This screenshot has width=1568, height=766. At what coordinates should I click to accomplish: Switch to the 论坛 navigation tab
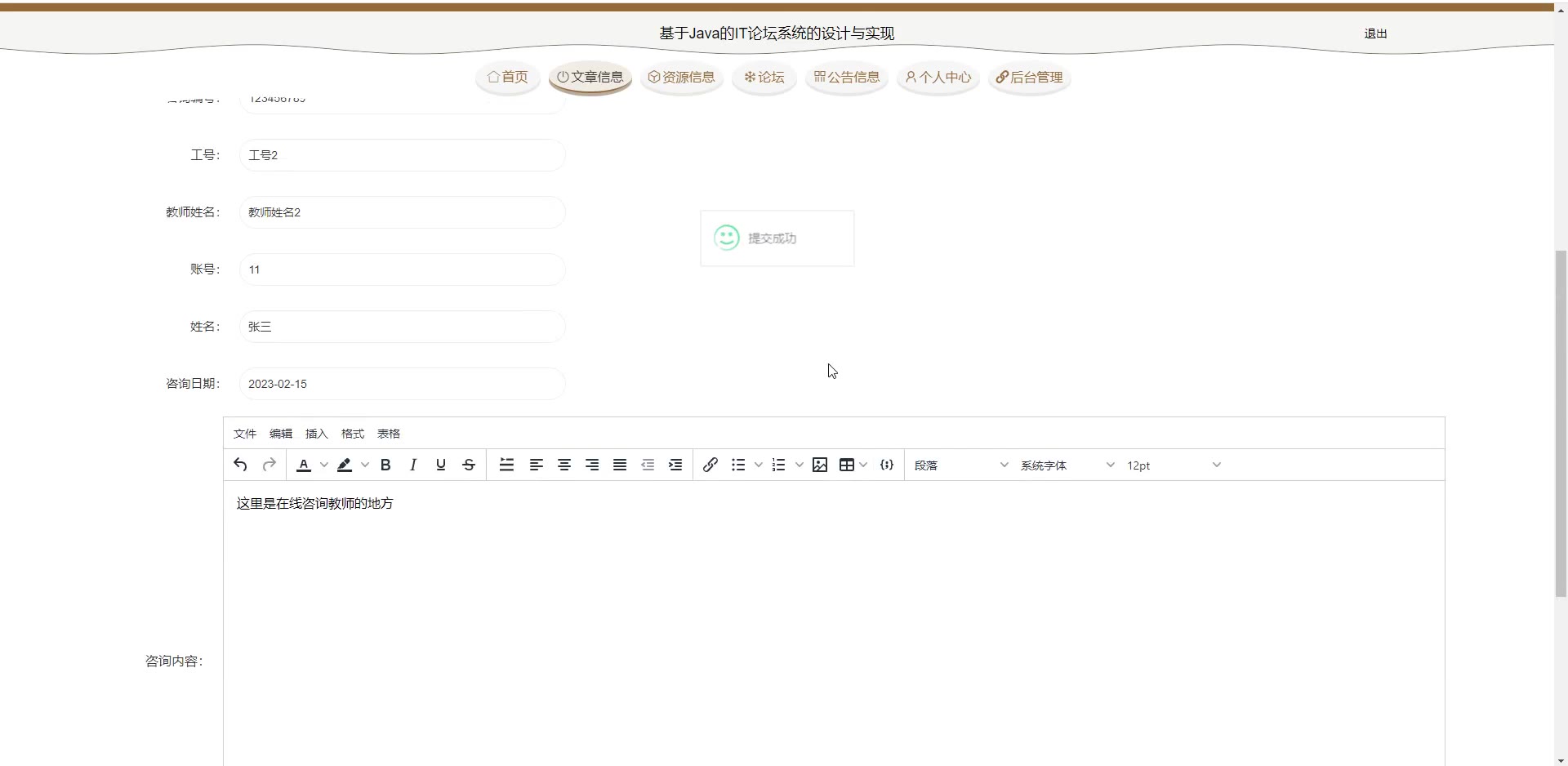pos(764,78)
